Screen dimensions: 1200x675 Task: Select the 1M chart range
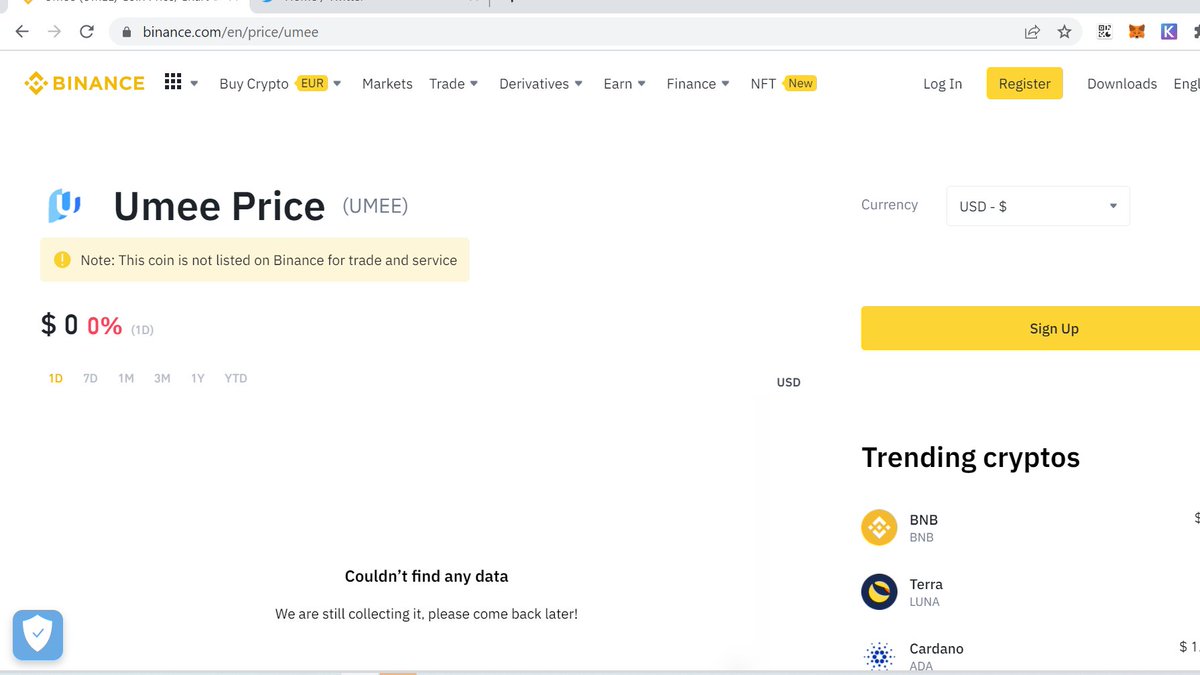tap(126, 378)
